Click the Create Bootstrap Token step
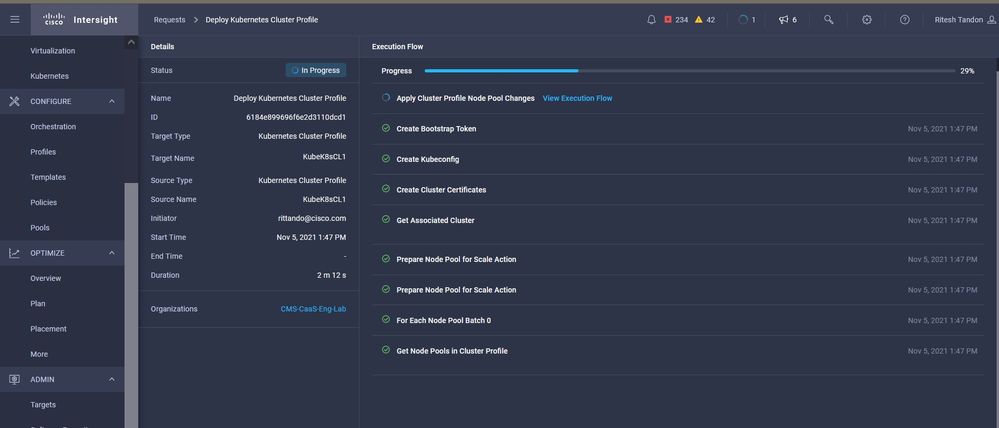The height and width of the screenshot is (428, 999). 436,129
